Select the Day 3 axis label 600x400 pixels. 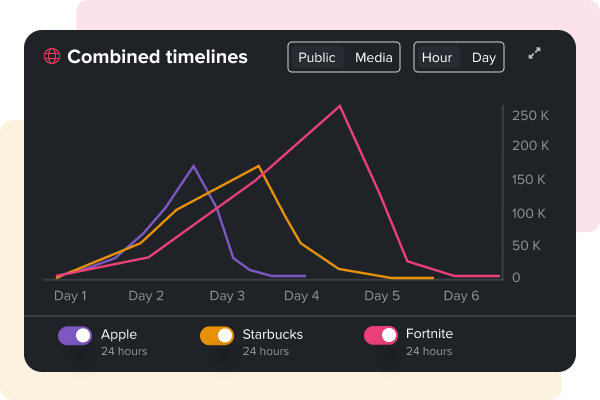[x=227, y=296]
